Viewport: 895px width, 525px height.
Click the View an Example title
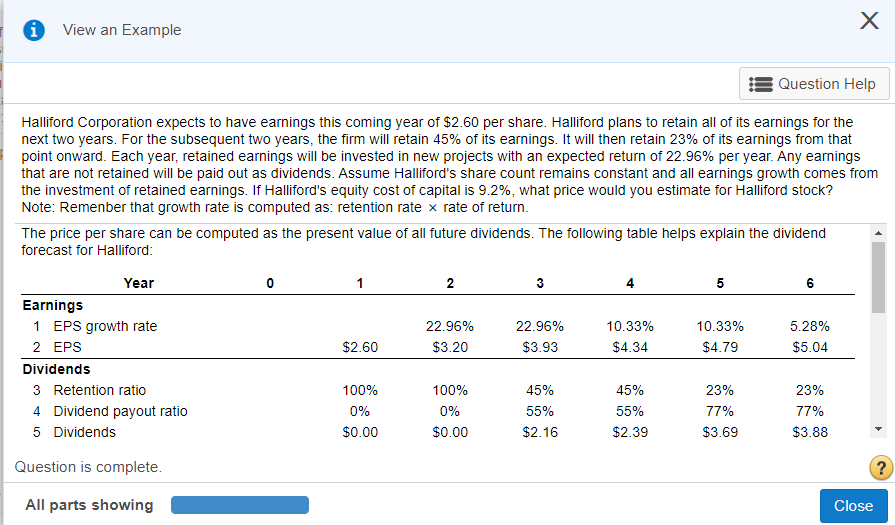[122, 30]
